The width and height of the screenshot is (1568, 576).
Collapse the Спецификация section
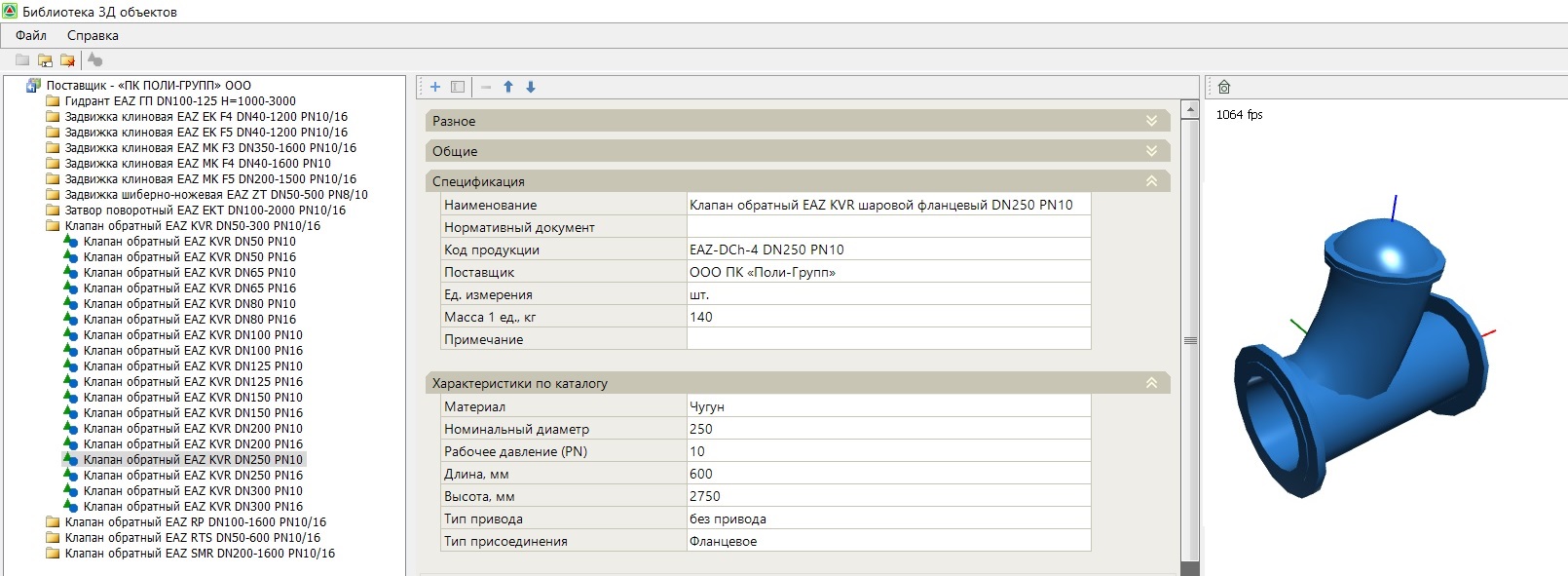coord(1151,181)
